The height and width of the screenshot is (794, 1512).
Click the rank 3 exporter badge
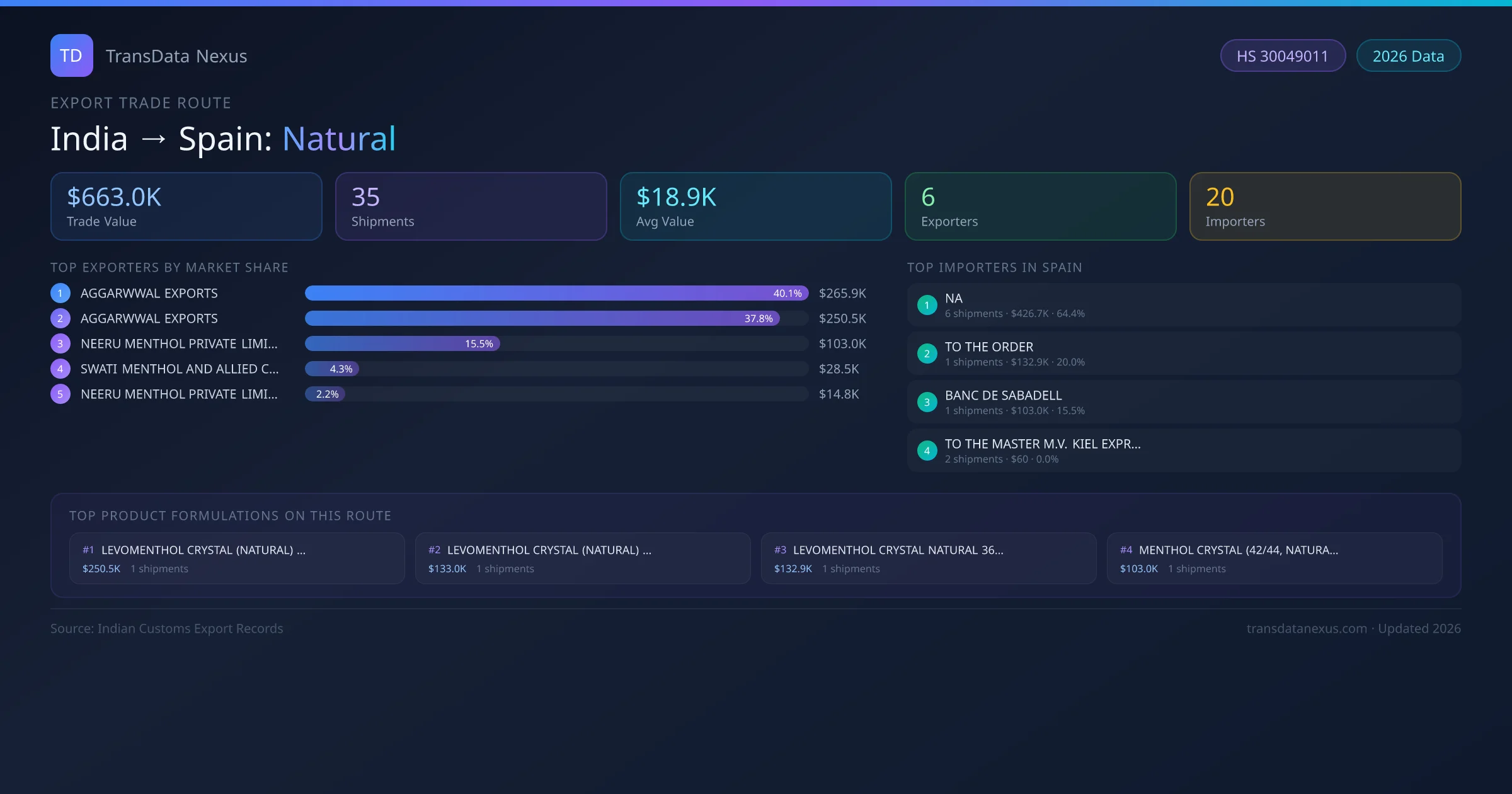tap(60, 343)
